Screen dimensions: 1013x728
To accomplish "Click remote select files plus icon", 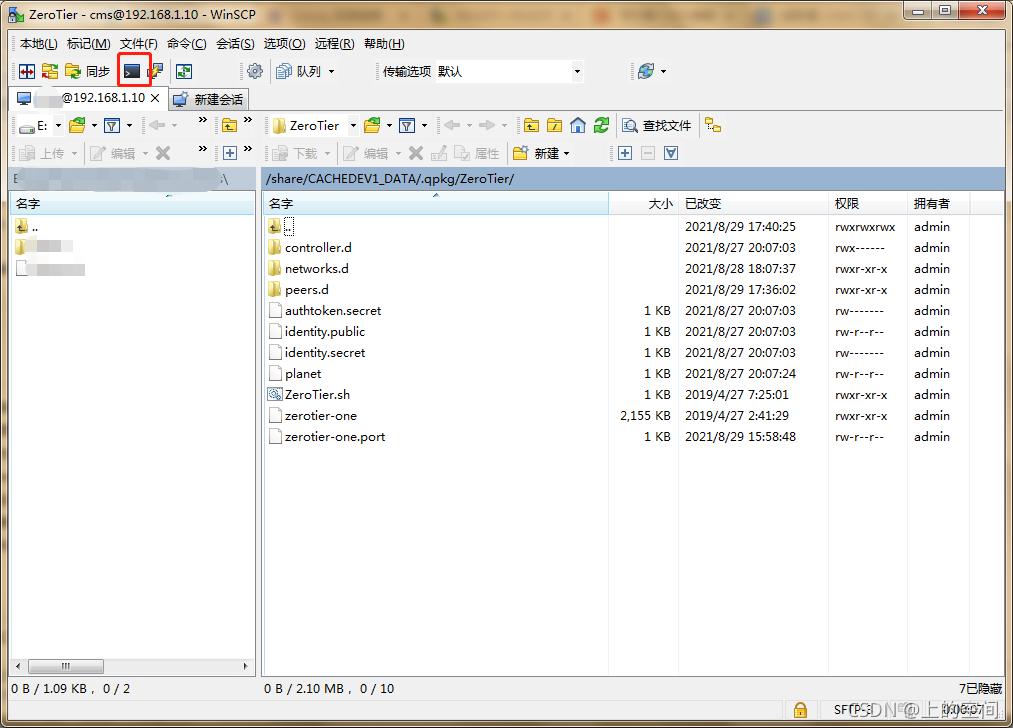I will (625, 153).
